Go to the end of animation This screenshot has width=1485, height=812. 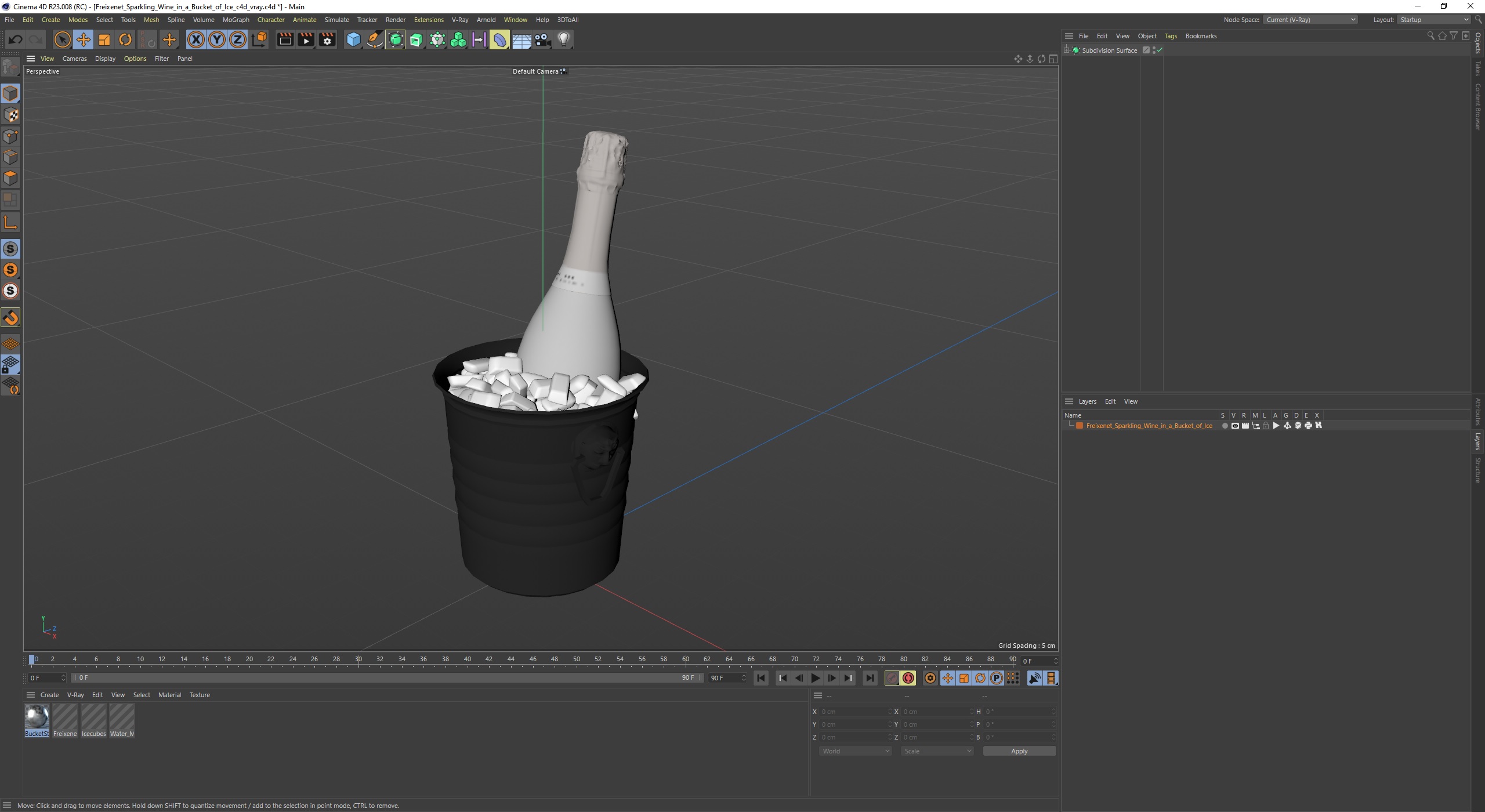pyautogui.click(x=870, y=678)
